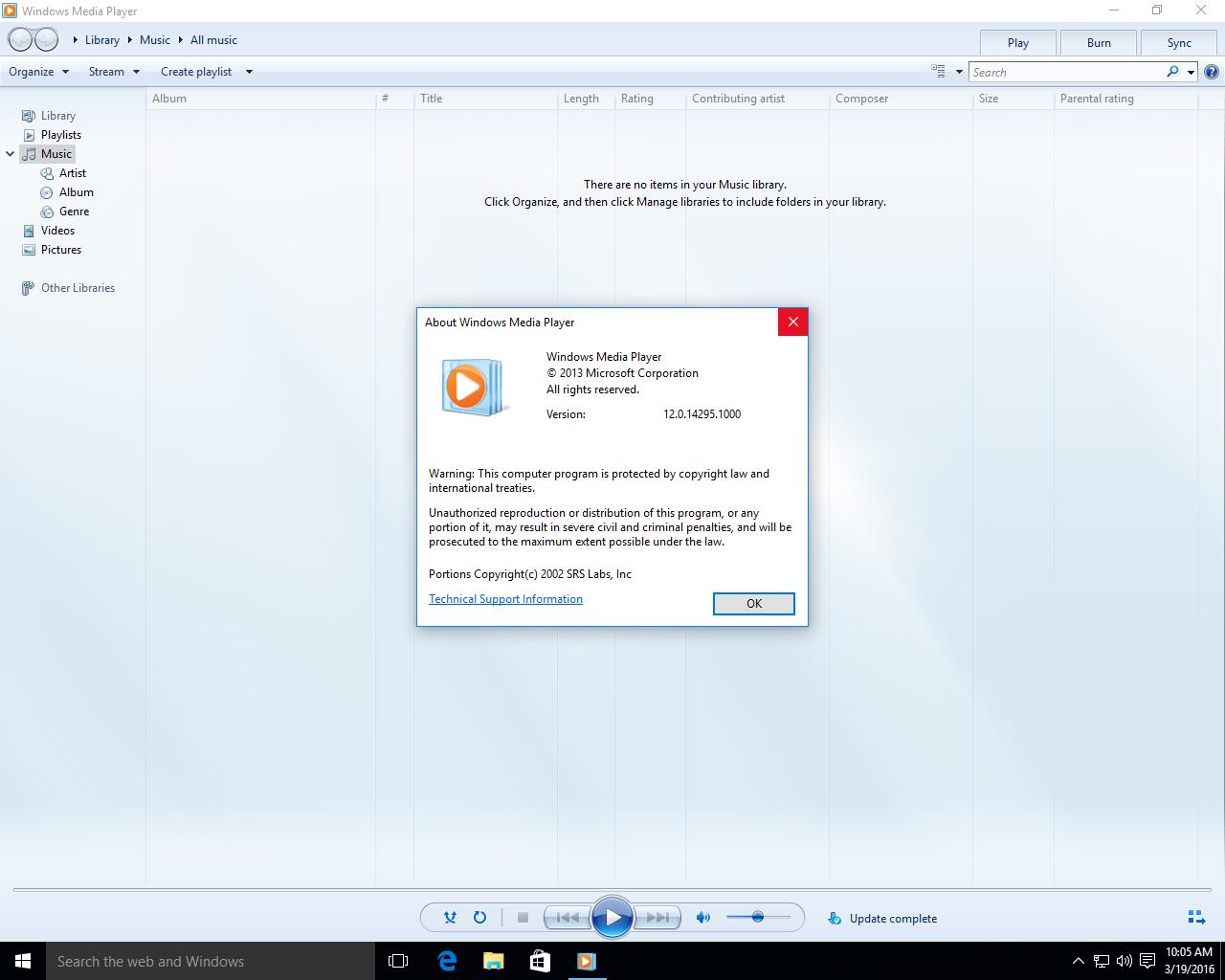This screenshot has width=1225, height=980.
Task: Click the View options icon
Action: click(x=938, y=71)
